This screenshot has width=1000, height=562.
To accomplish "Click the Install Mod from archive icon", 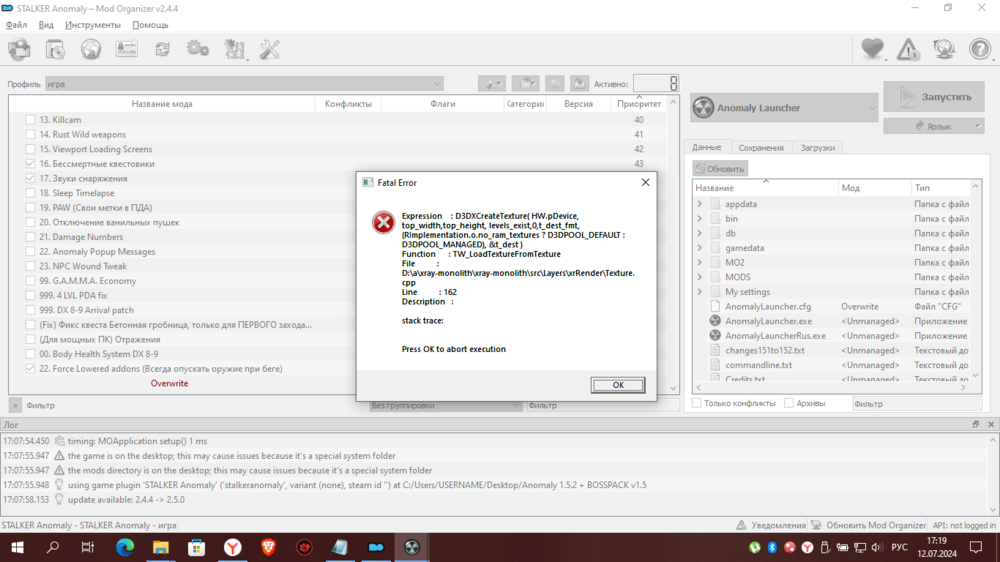I will point(55,48).
